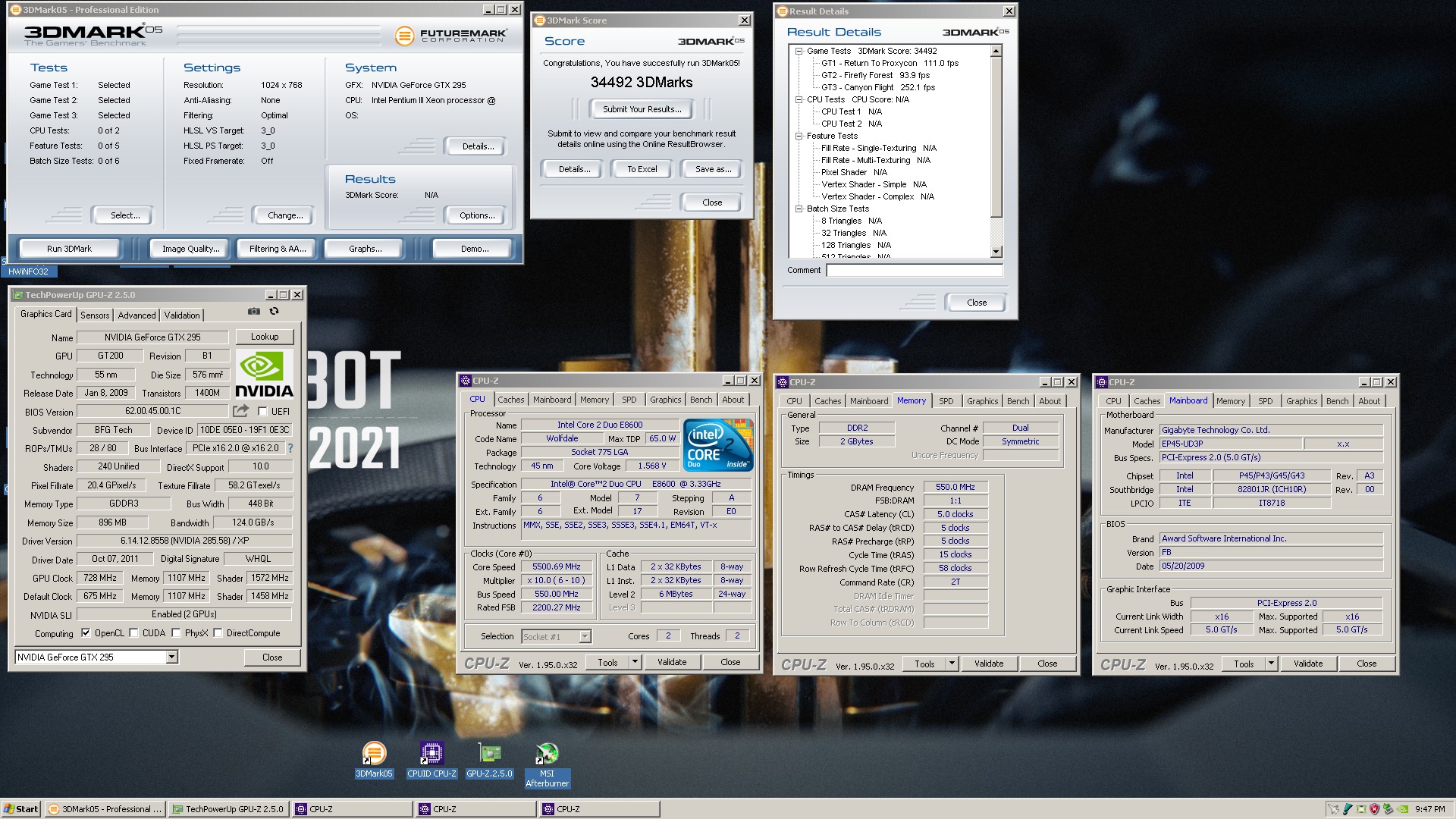Open Tools dropdown arrow in CPU-Z Mainboard window
This screenshot has width=1456, height=819.
(1271, 664)
